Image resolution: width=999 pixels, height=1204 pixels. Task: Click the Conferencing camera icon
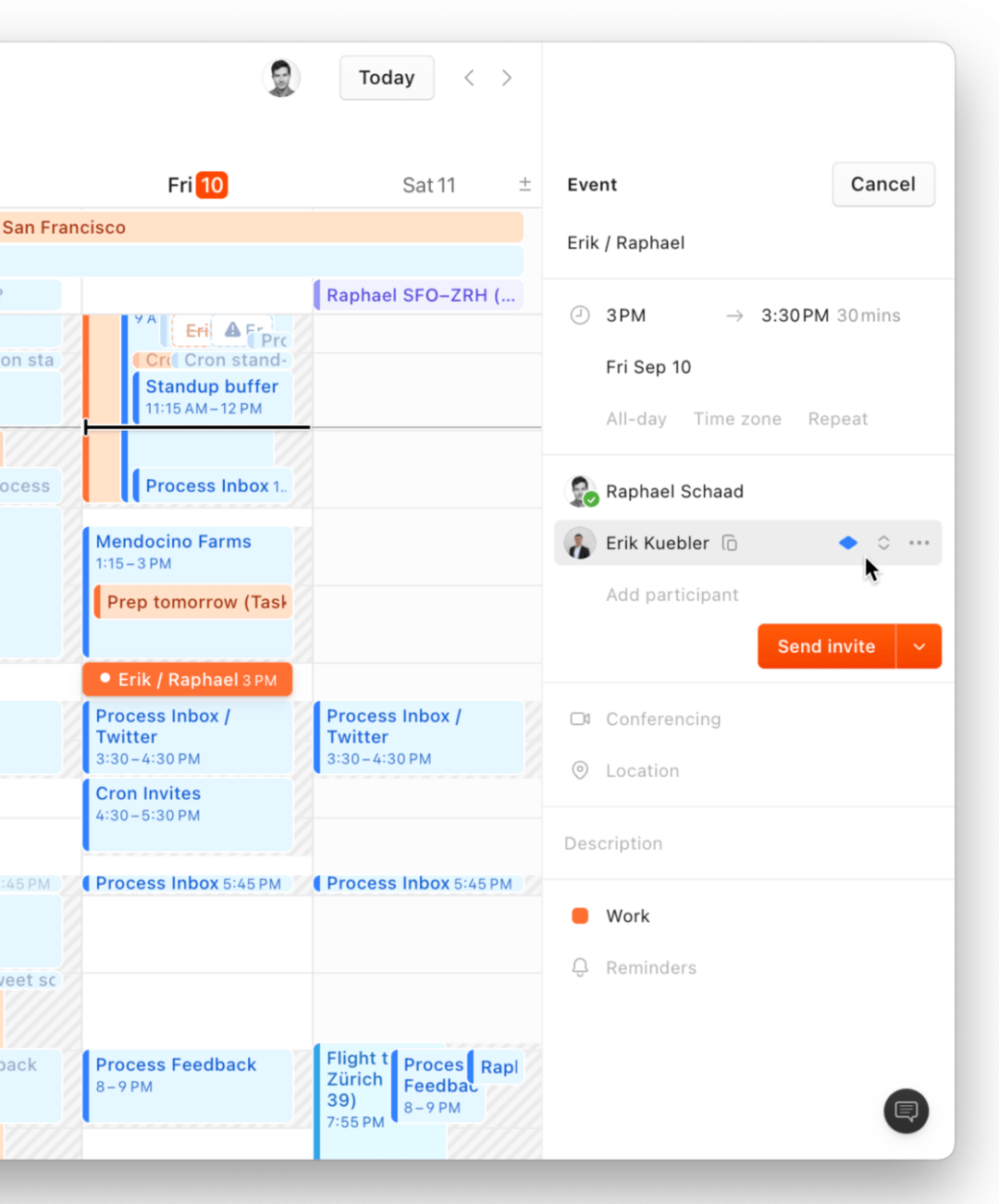coord(580,719)
